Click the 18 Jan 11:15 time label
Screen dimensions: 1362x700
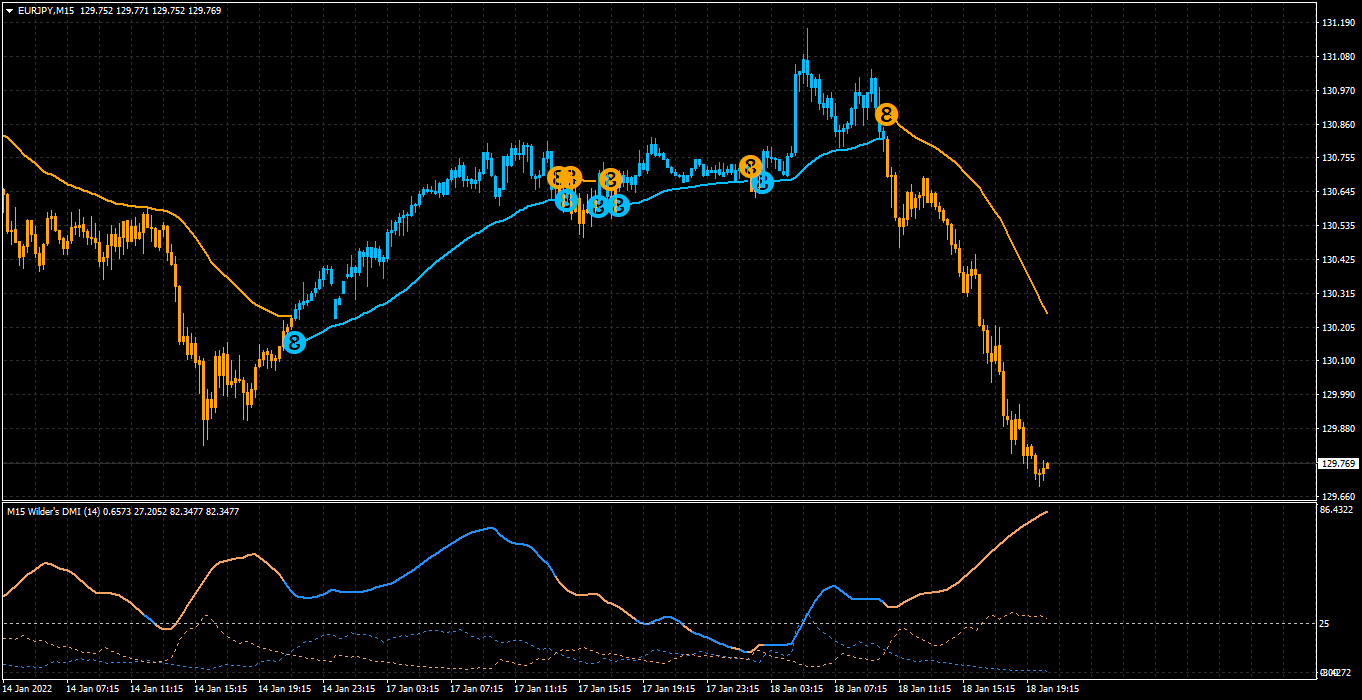pos(925,689)
